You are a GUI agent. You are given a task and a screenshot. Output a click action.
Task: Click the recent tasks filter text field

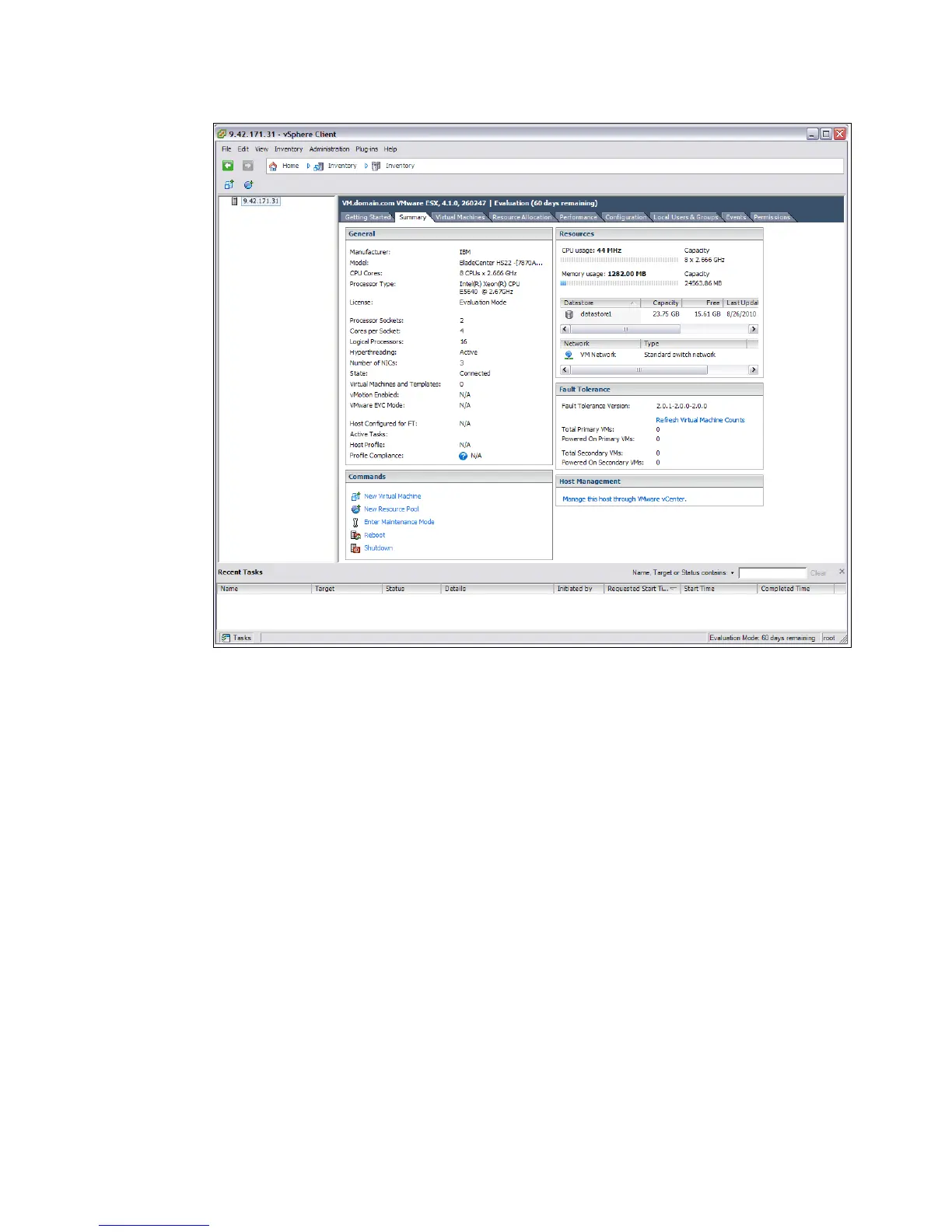click(x=772, y=573)
